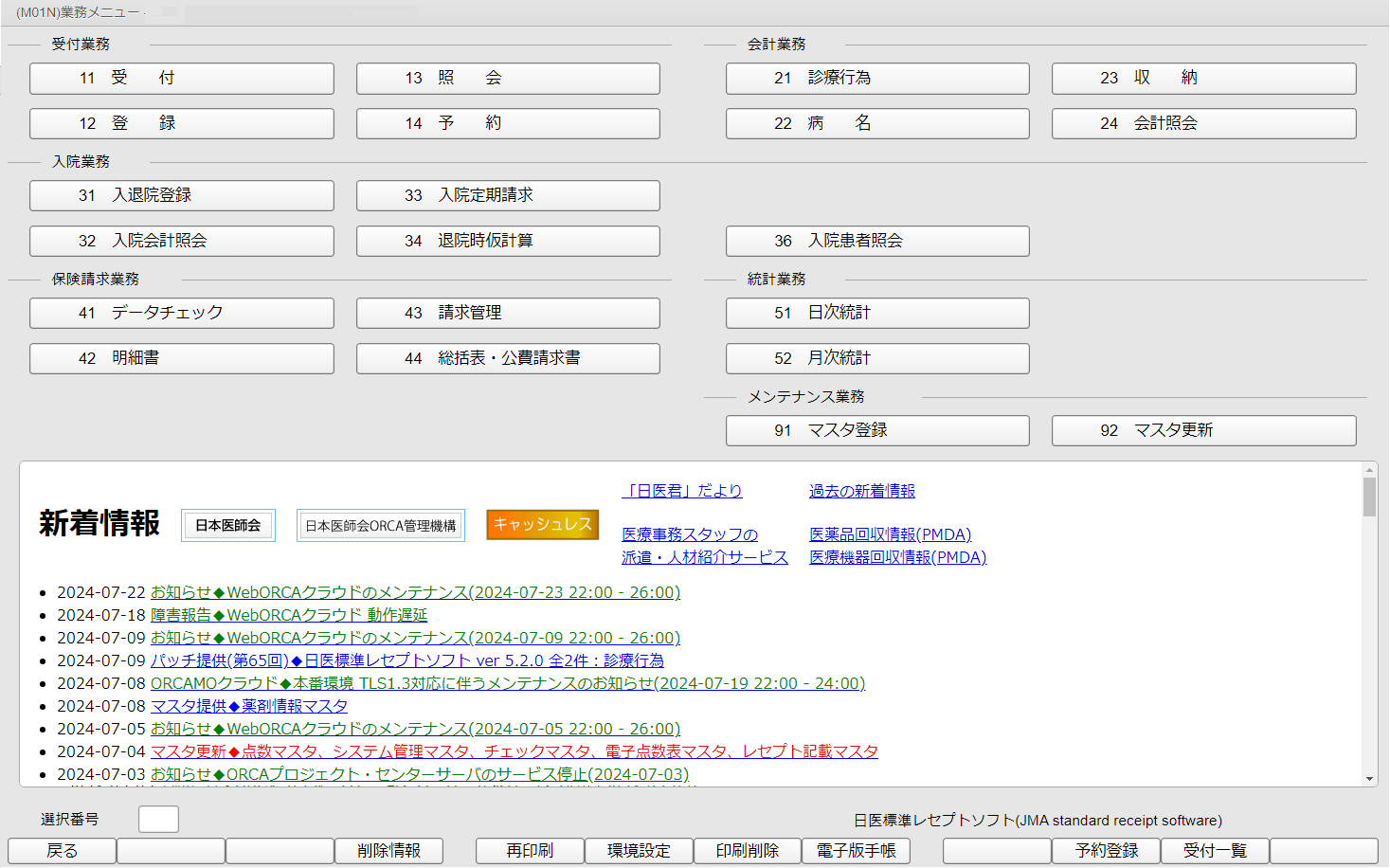This screenshot has height=868, width=1390.
Task: Open 36 入院患者照会
Action: (877, 242)
